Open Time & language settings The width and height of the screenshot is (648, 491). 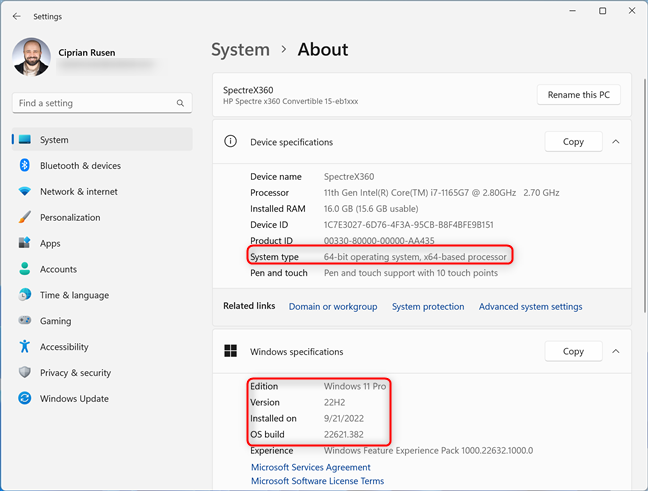(x=74, y=295)
